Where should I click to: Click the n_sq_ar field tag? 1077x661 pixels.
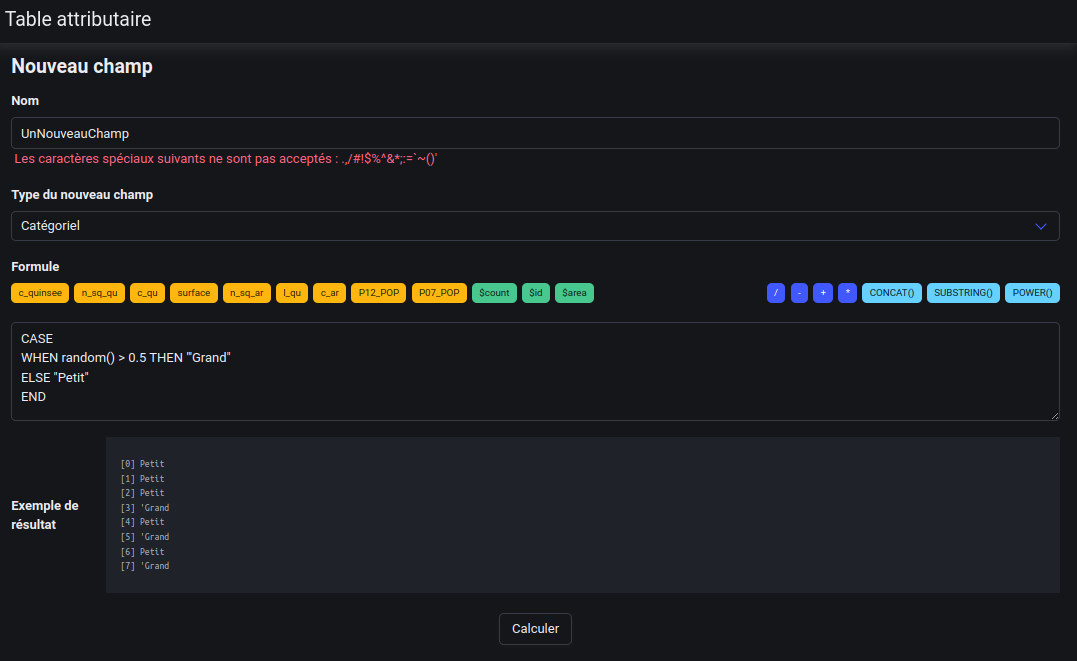click(x=247, y=293)
